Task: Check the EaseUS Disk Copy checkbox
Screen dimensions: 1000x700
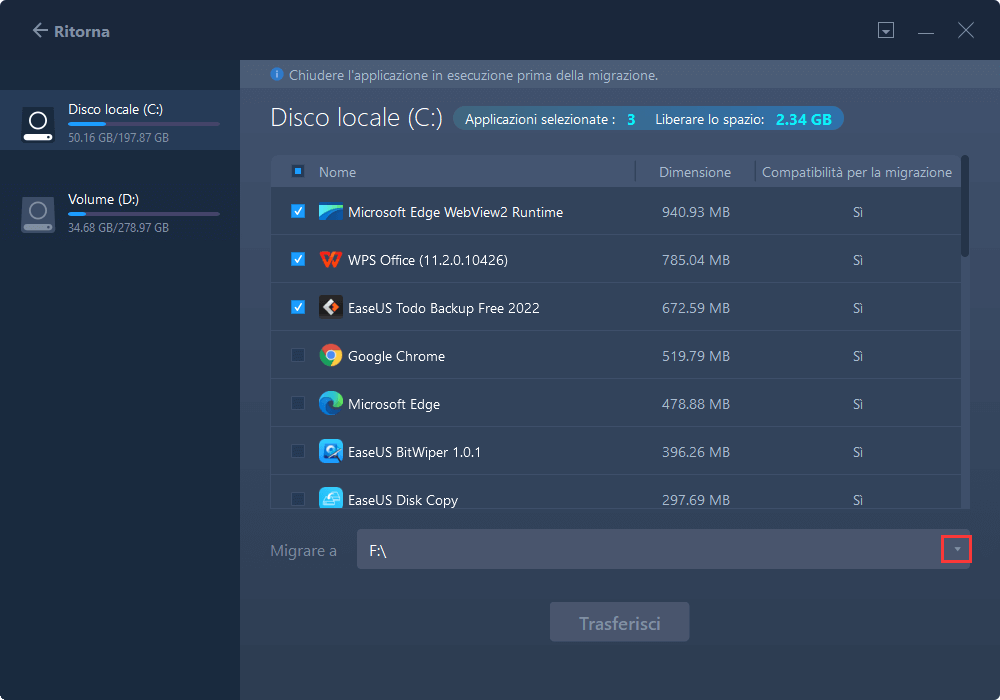Action: click(x=298, y=499)
